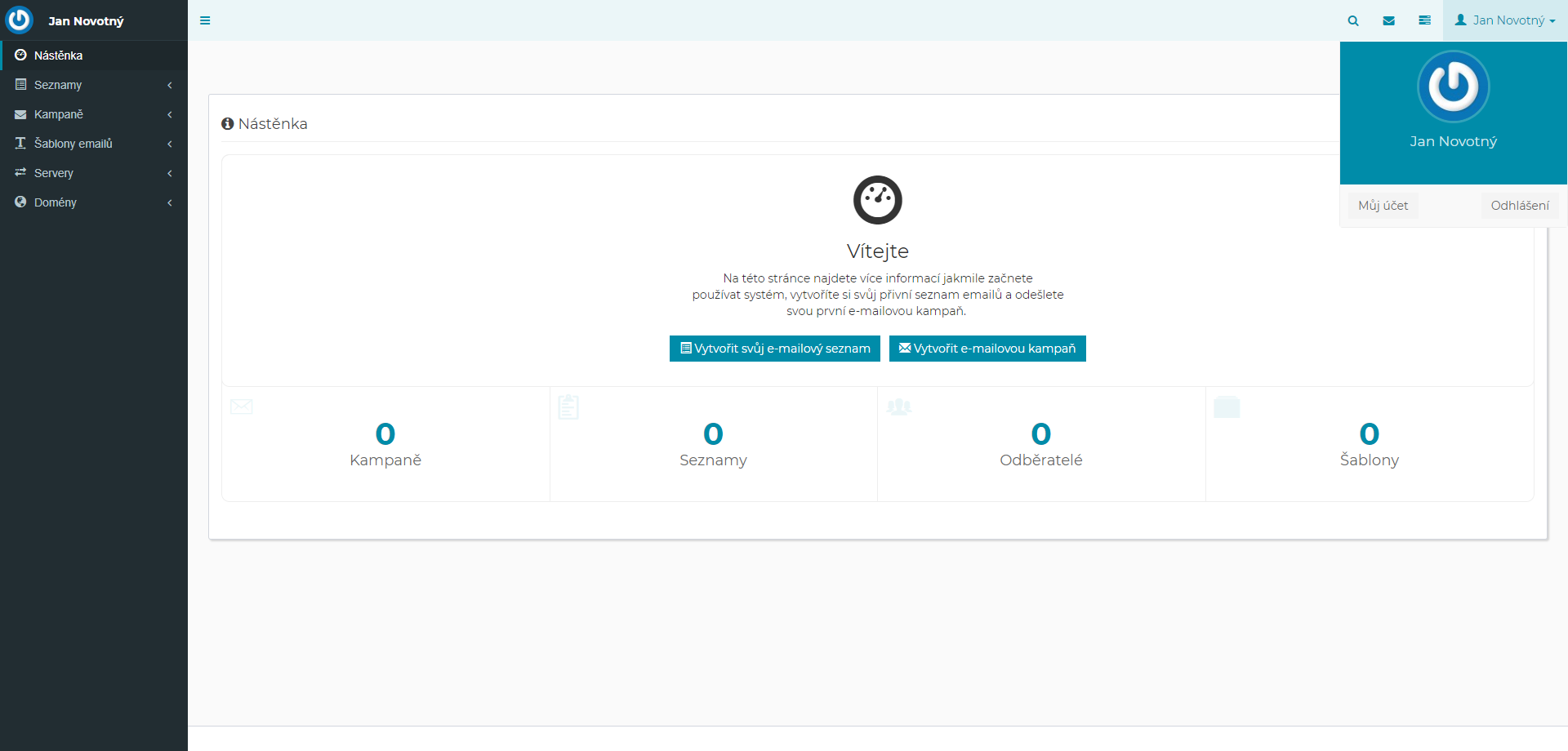Open the Šablony emailů menu item
Screen dimensions: 1568x751
[x=94, y=144]
